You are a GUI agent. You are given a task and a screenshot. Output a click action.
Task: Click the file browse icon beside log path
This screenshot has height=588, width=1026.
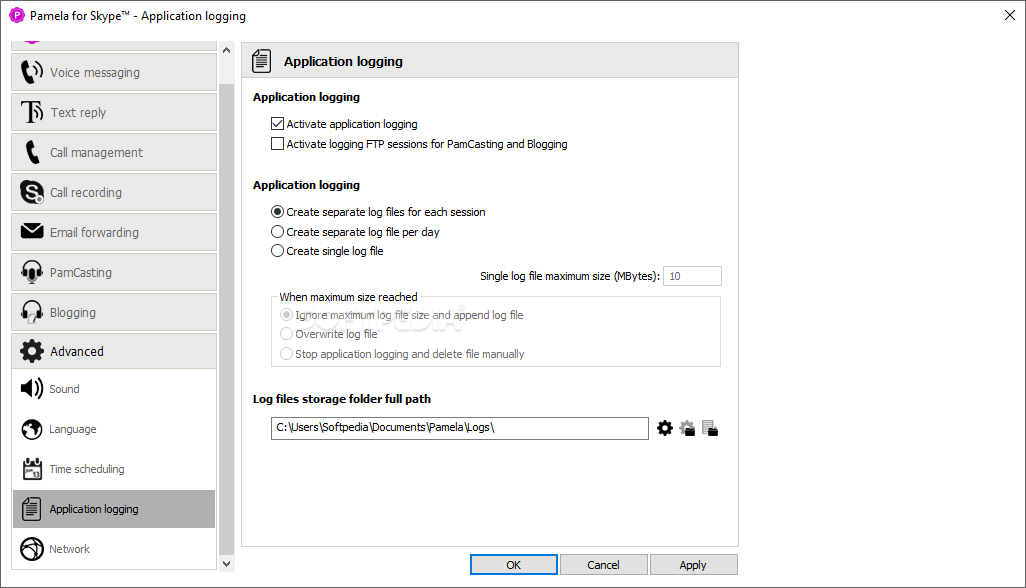[x=710, y=428]
